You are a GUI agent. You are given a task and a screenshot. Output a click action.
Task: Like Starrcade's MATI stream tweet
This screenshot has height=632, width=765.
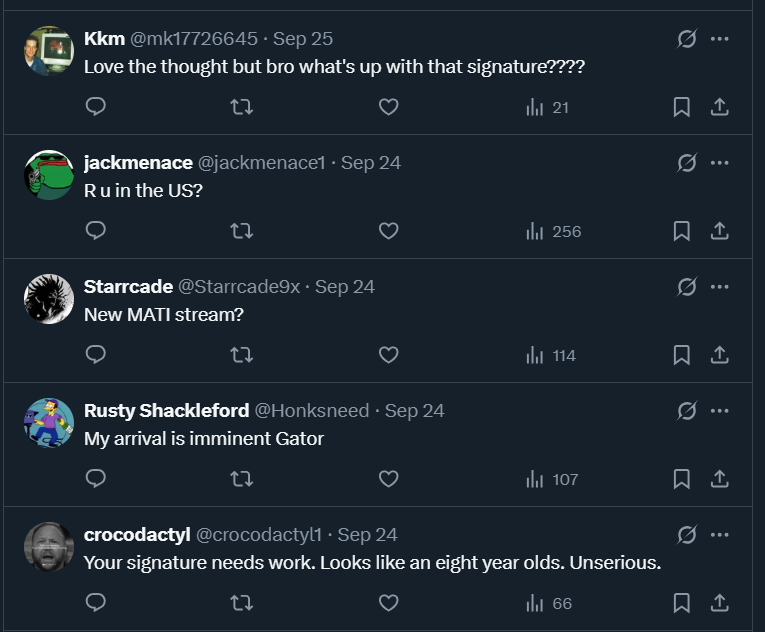(x=389, y=355)
